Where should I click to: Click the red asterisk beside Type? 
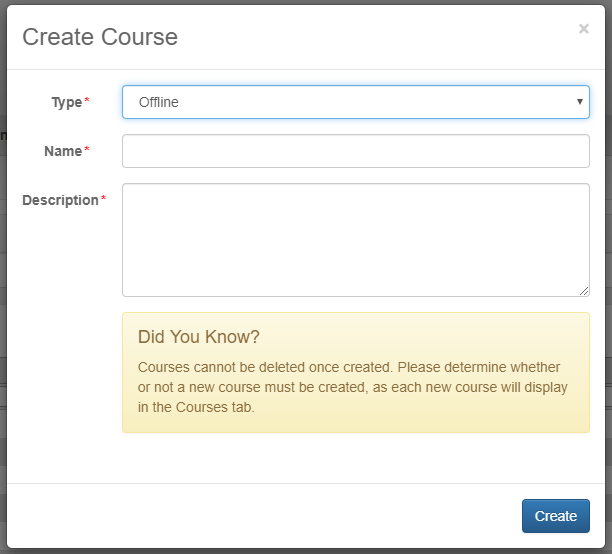[87, 100]
